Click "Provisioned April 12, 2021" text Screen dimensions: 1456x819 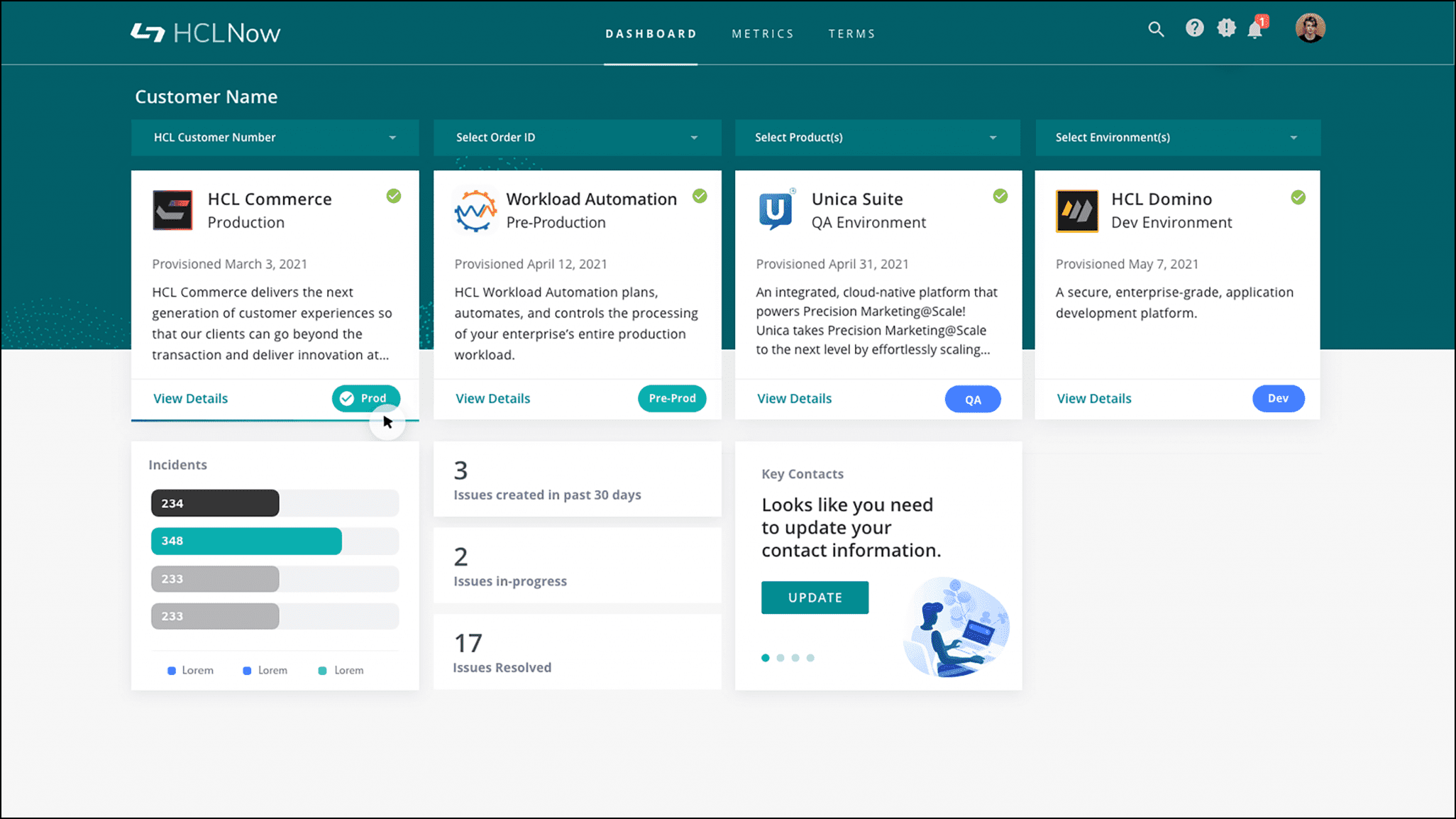pos(531,264)
